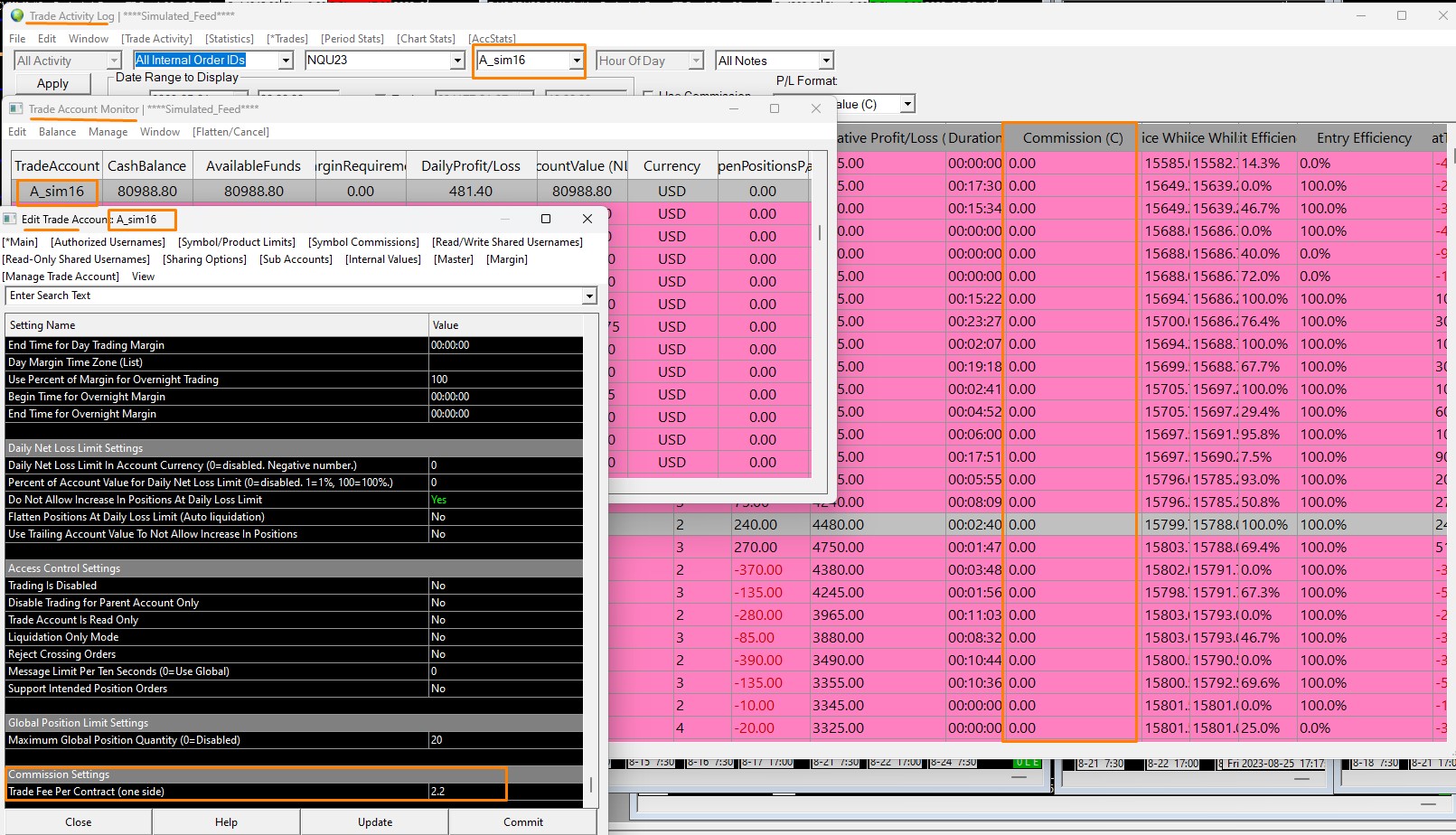
Task: Toggle the Do Not Allow Increase In Positions value
Action: pos(504,500)
